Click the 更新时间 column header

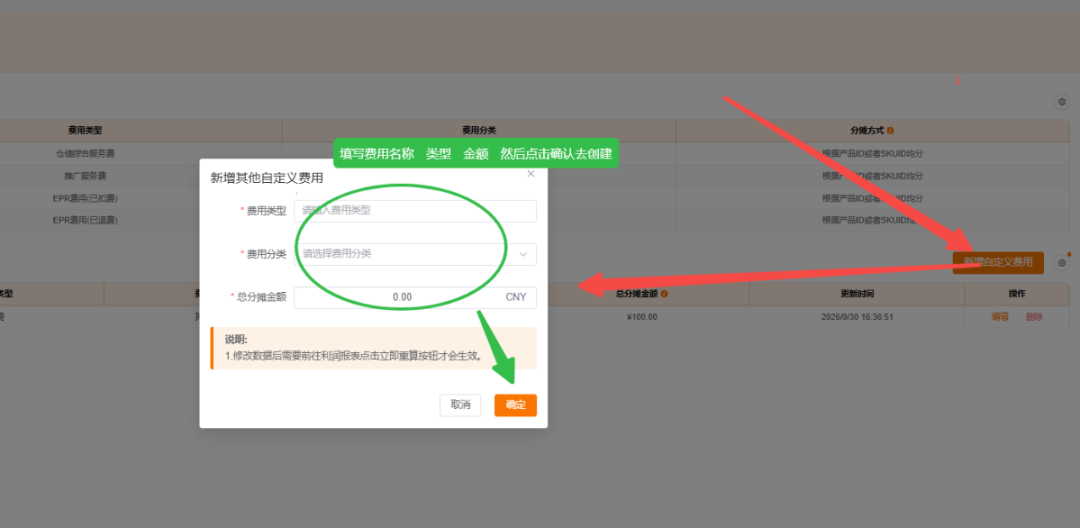857,294
